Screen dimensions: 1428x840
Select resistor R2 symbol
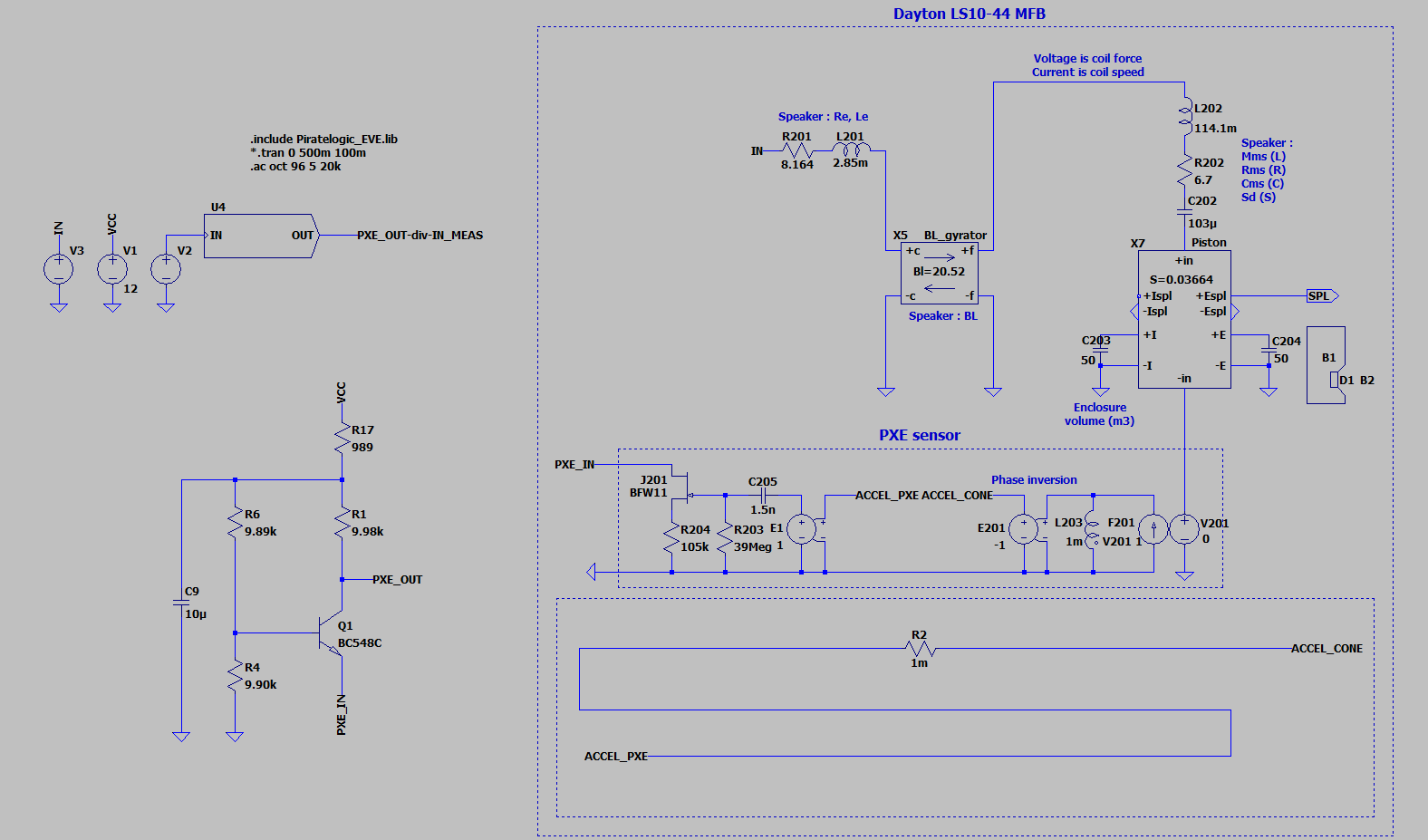[920, 648]
